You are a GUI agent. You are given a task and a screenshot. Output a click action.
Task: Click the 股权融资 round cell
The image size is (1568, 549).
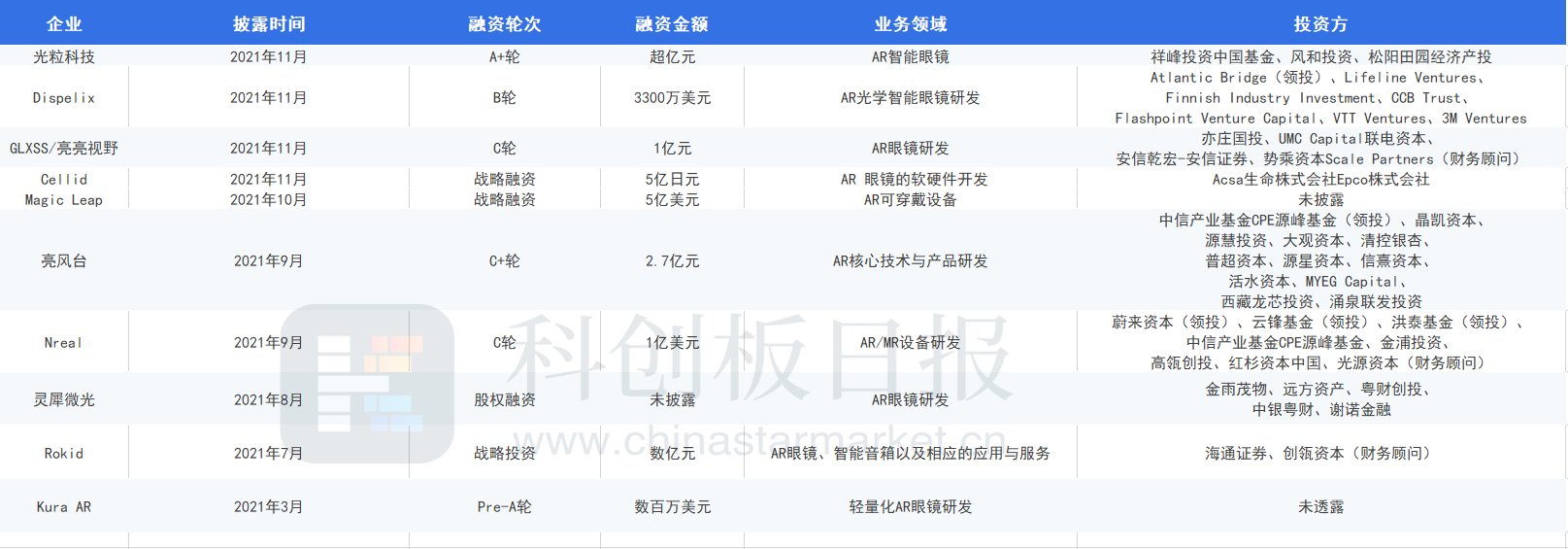[505, 399]
